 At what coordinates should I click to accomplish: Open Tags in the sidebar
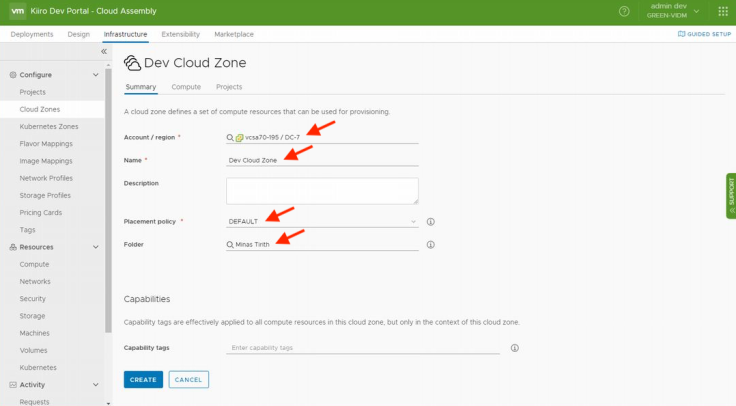click(27, 230)
